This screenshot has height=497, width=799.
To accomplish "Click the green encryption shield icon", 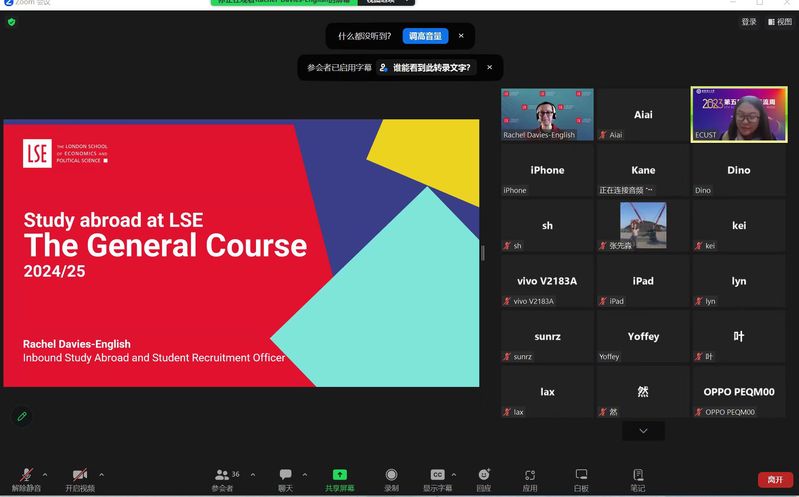I will tap(12, 22).
